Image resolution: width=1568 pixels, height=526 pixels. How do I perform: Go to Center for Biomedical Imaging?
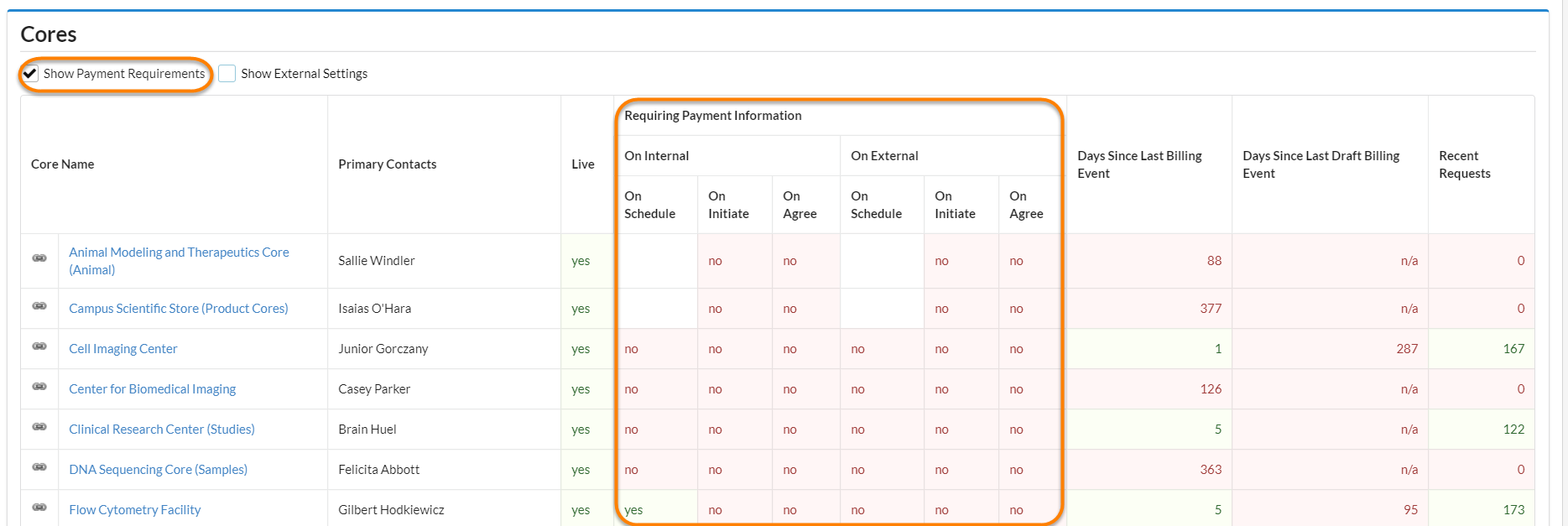pyautogui.click(x=152, y=389)
